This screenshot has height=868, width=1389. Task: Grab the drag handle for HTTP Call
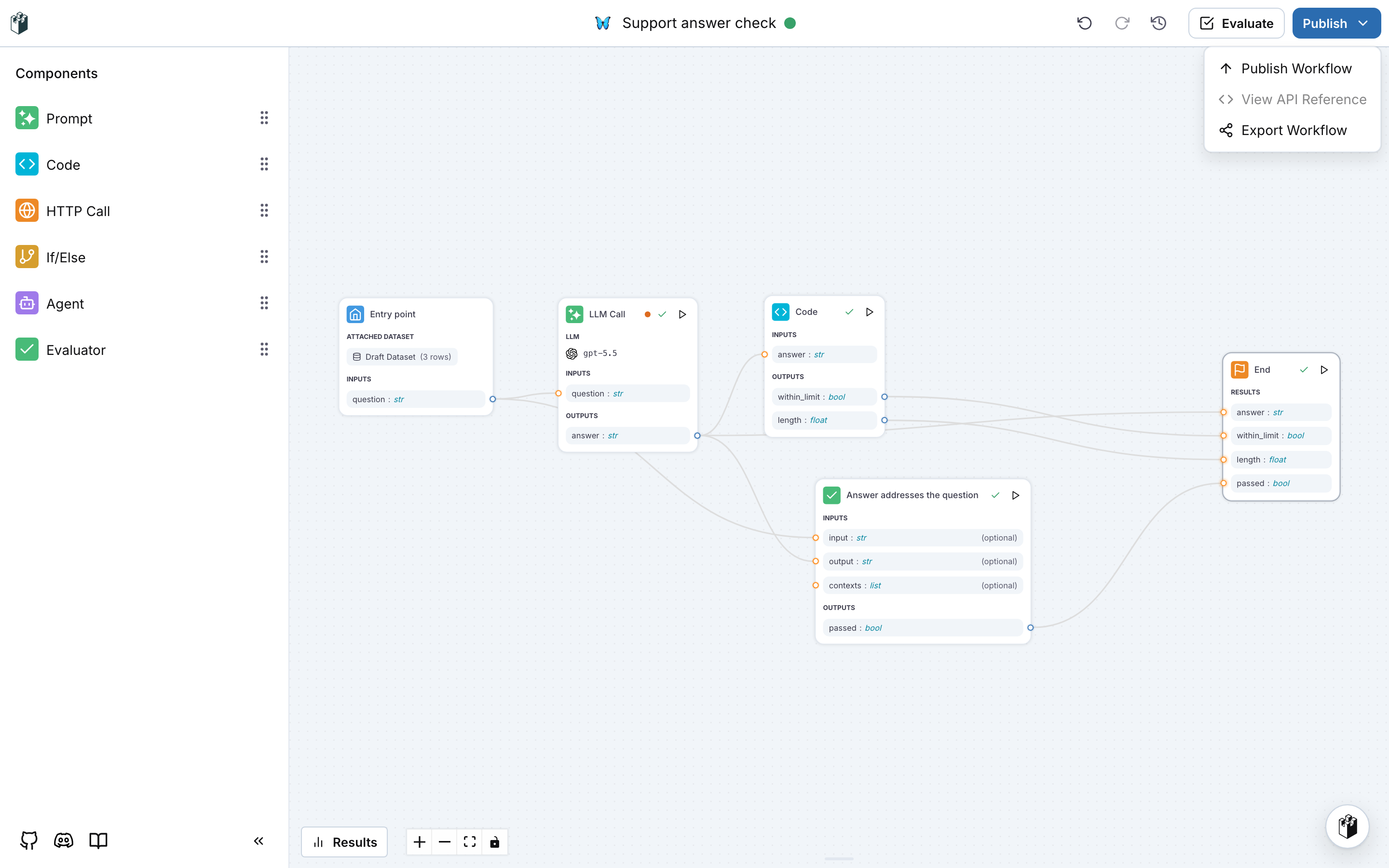pos(264,211)
